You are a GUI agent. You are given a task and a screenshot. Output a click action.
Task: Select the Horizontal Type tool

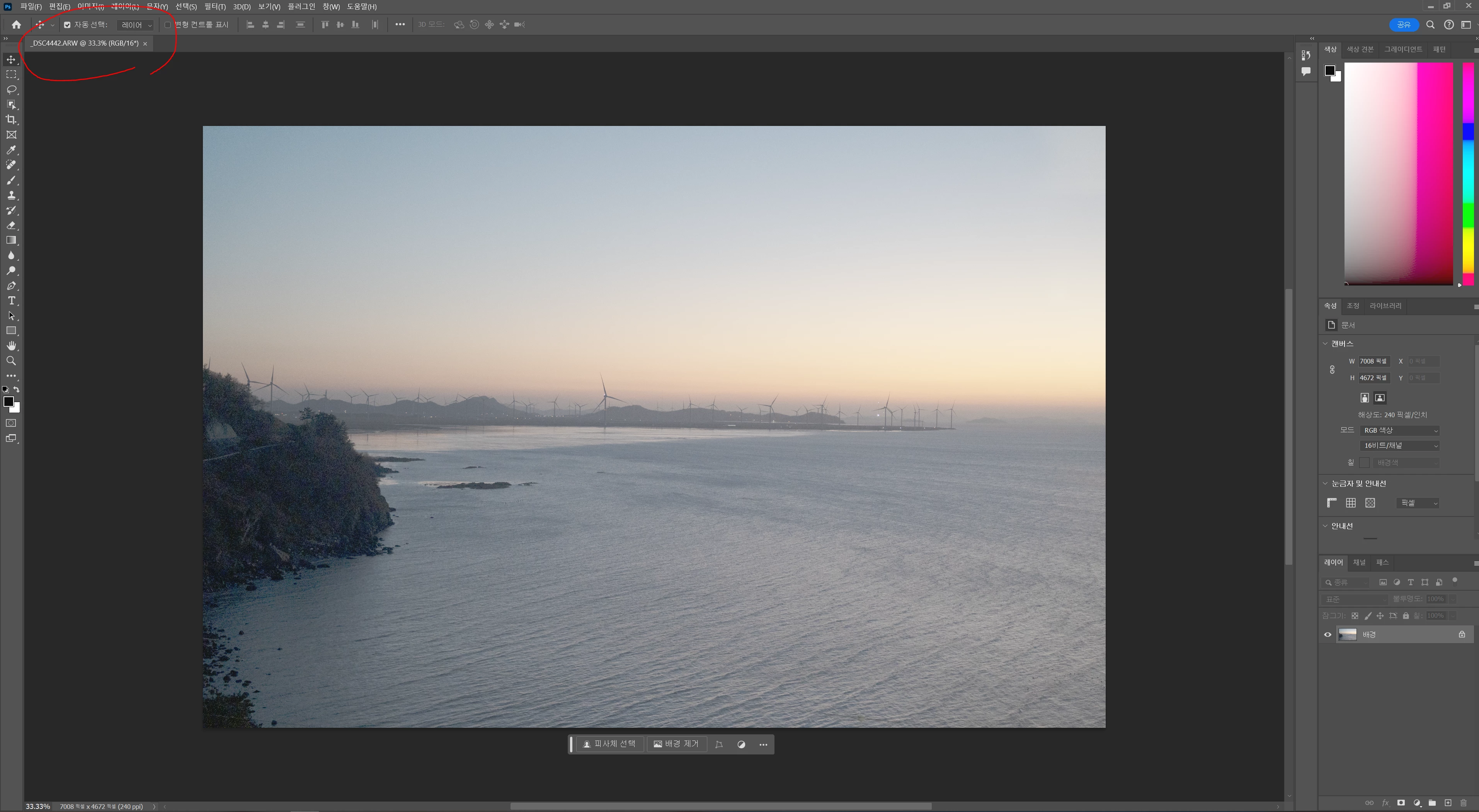click(x=11, y=301)
